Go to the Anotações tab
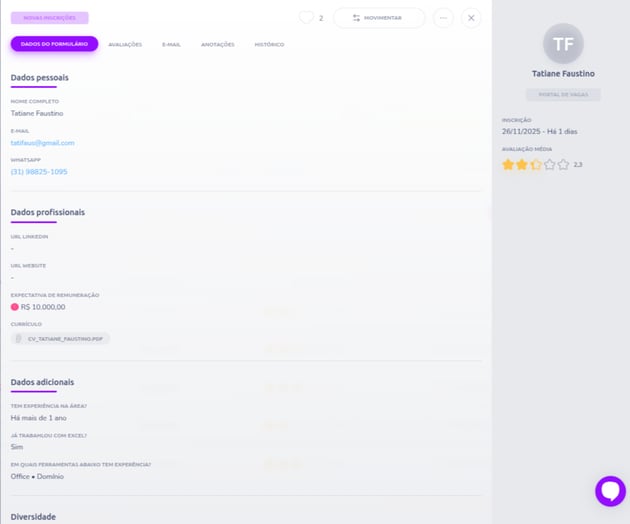 tap(217, 44)
